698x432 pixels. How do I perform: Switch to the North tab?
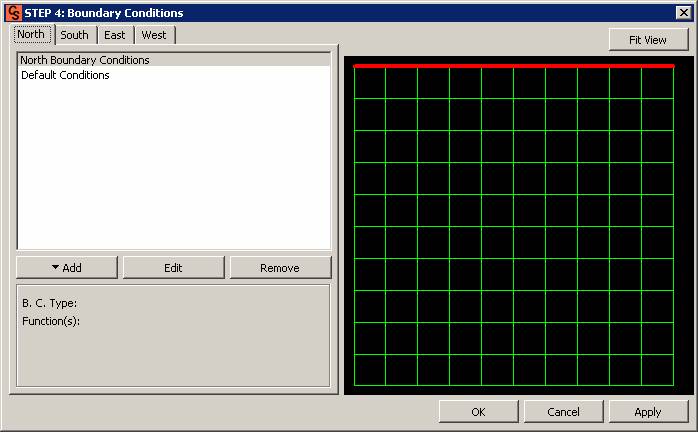tap(32, 34)
